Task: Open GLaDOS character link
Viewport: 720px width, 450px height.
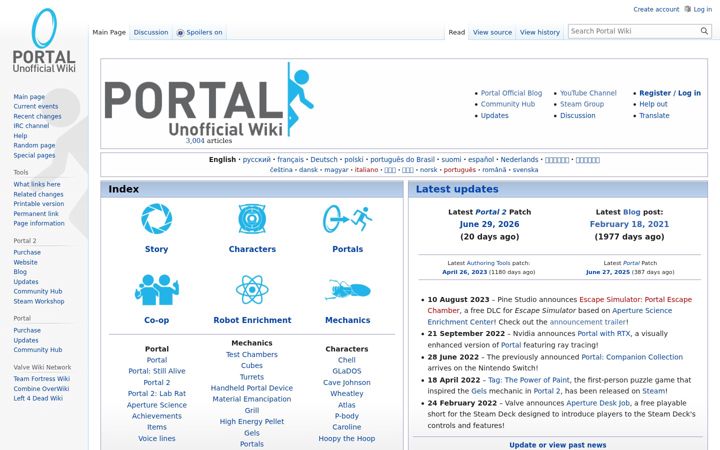Action: (347, 371)
